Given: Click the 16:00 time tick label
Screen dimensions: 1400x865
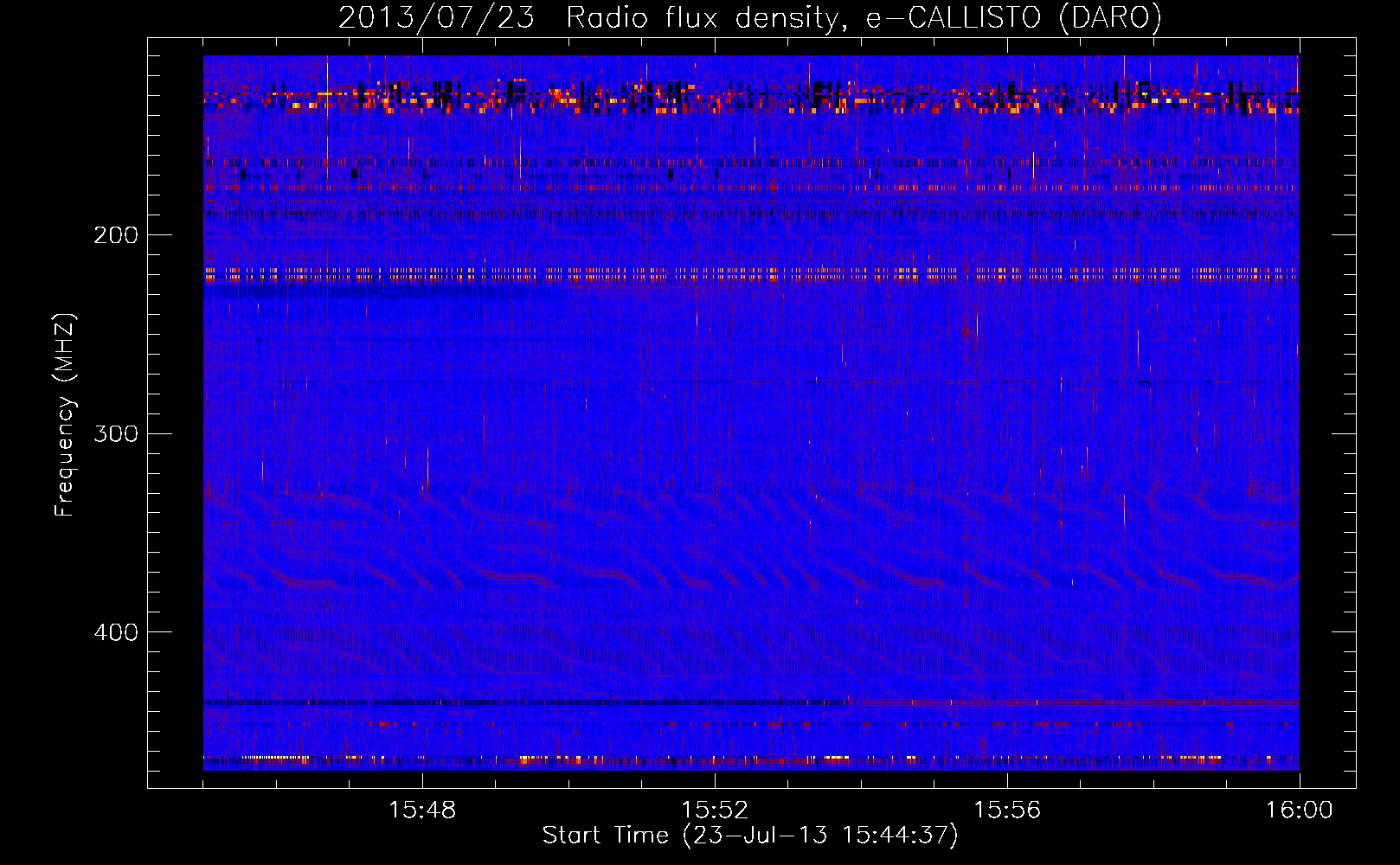Looking at the screenshot, I should [x=1299, y=811].
